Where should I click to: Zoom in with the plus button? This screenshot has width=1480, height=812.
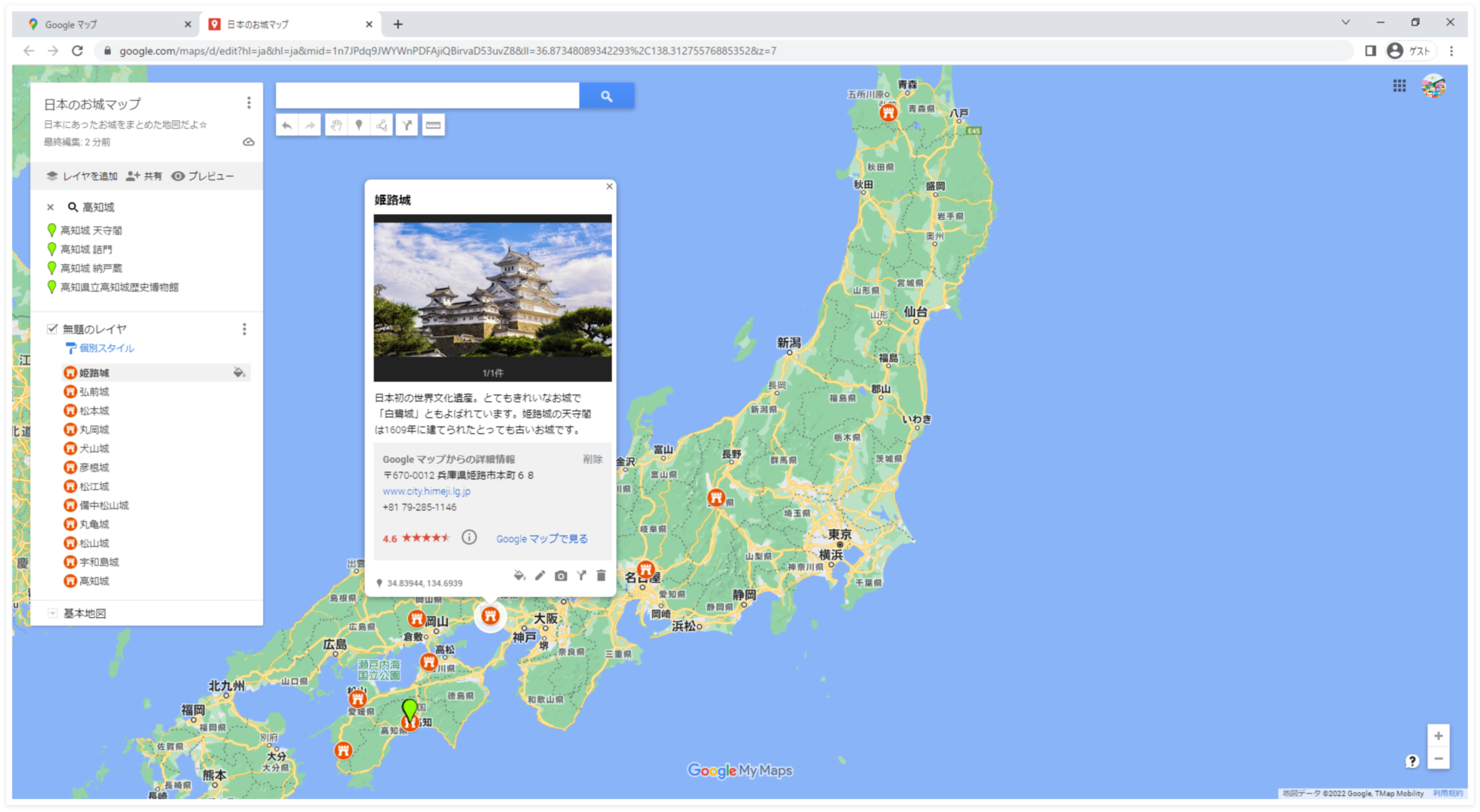[1438, 736]
